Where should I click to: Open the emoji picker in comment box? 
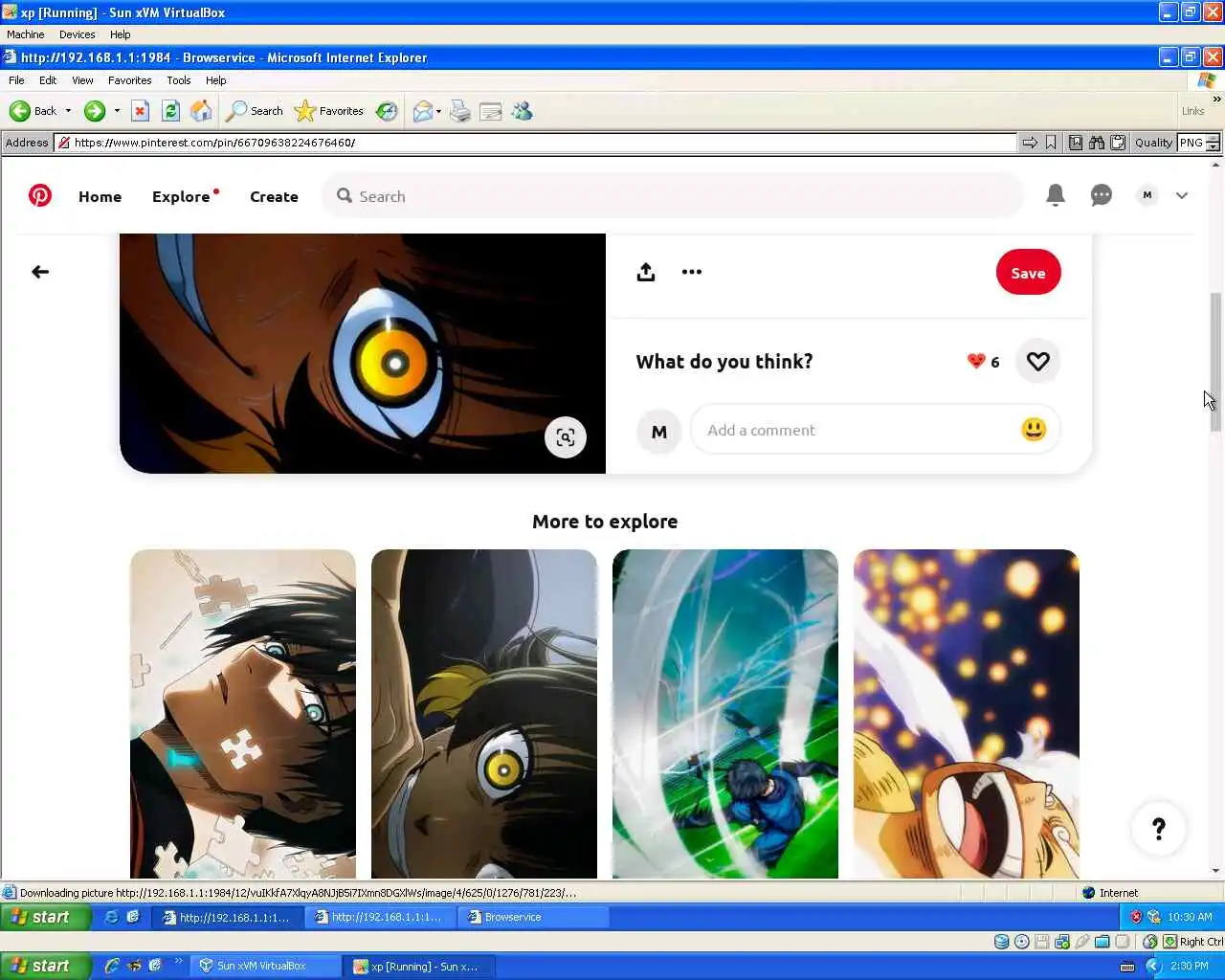click(1034, 429)
